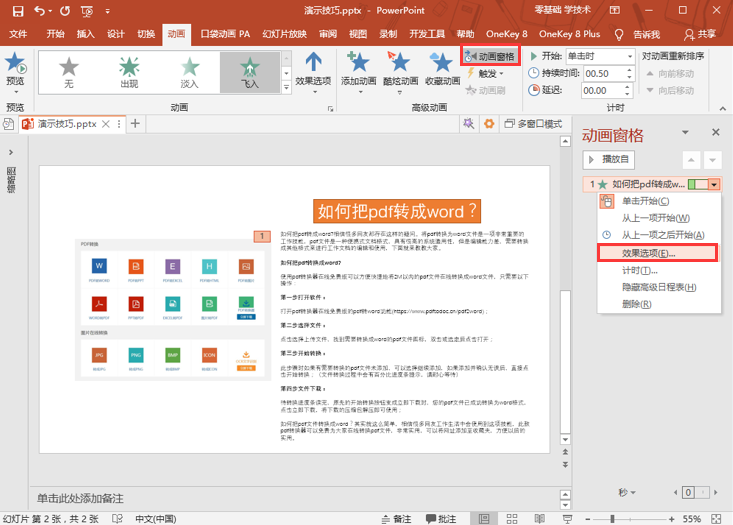733x525 pixels.
Task: Click the animation tag 1 on slide
Action: (x=262, y=236)
